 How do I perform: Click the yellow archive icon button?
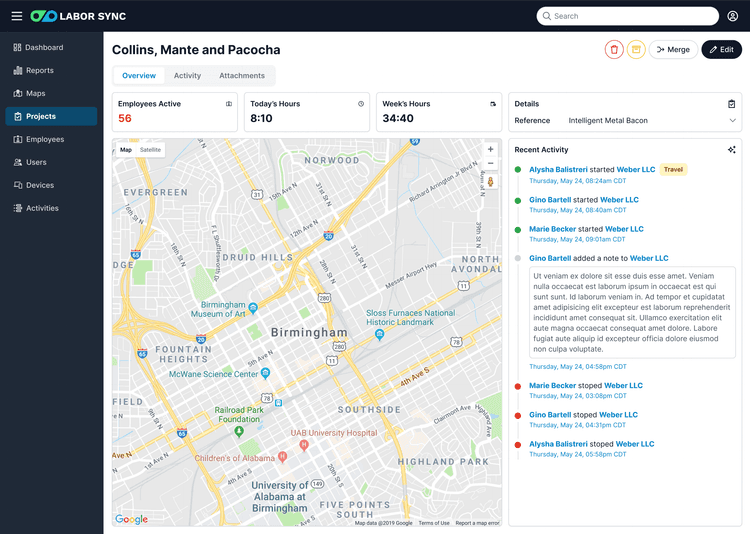click(x=636, y=49)
